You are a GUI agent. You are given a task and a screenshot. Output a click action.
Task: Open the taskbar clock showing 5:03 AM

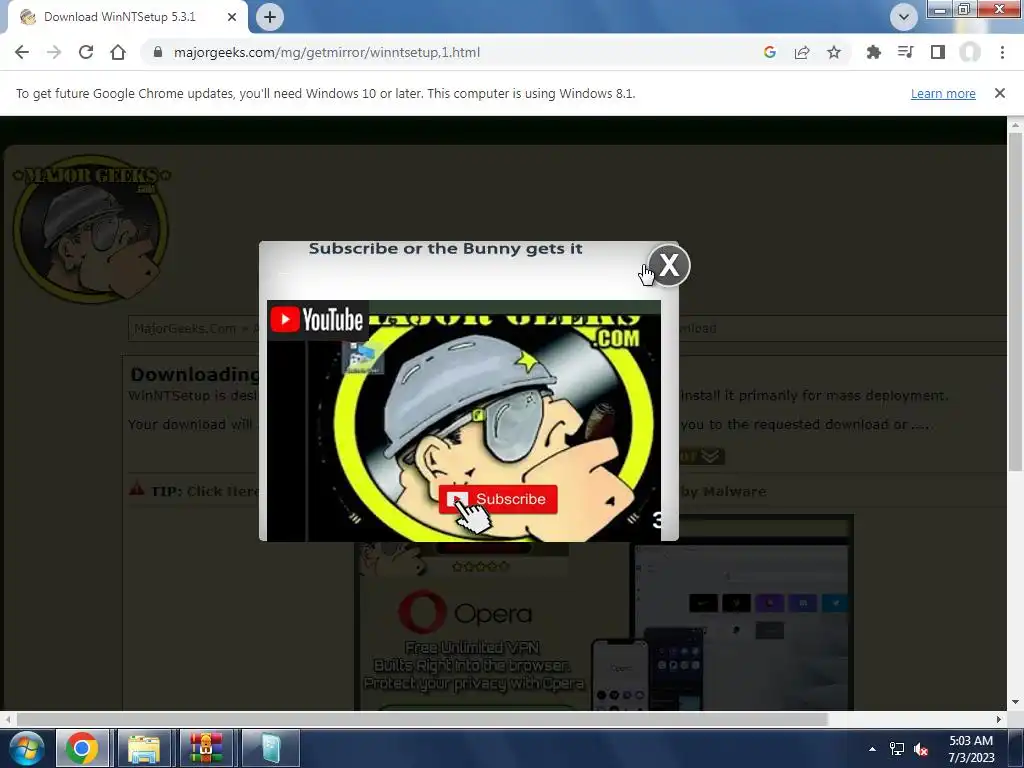point(970,749)
